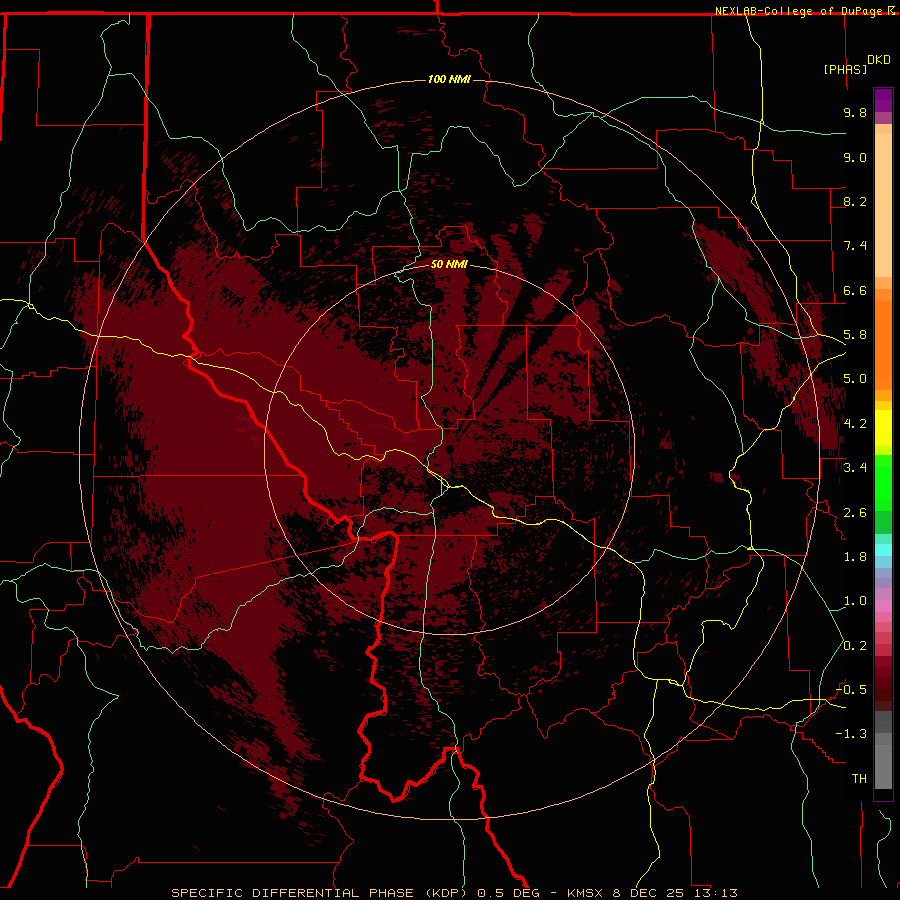This screenshot has width=900, height=900.
Task: Click the -0.5 value on the scale
Action: point(852,690)
